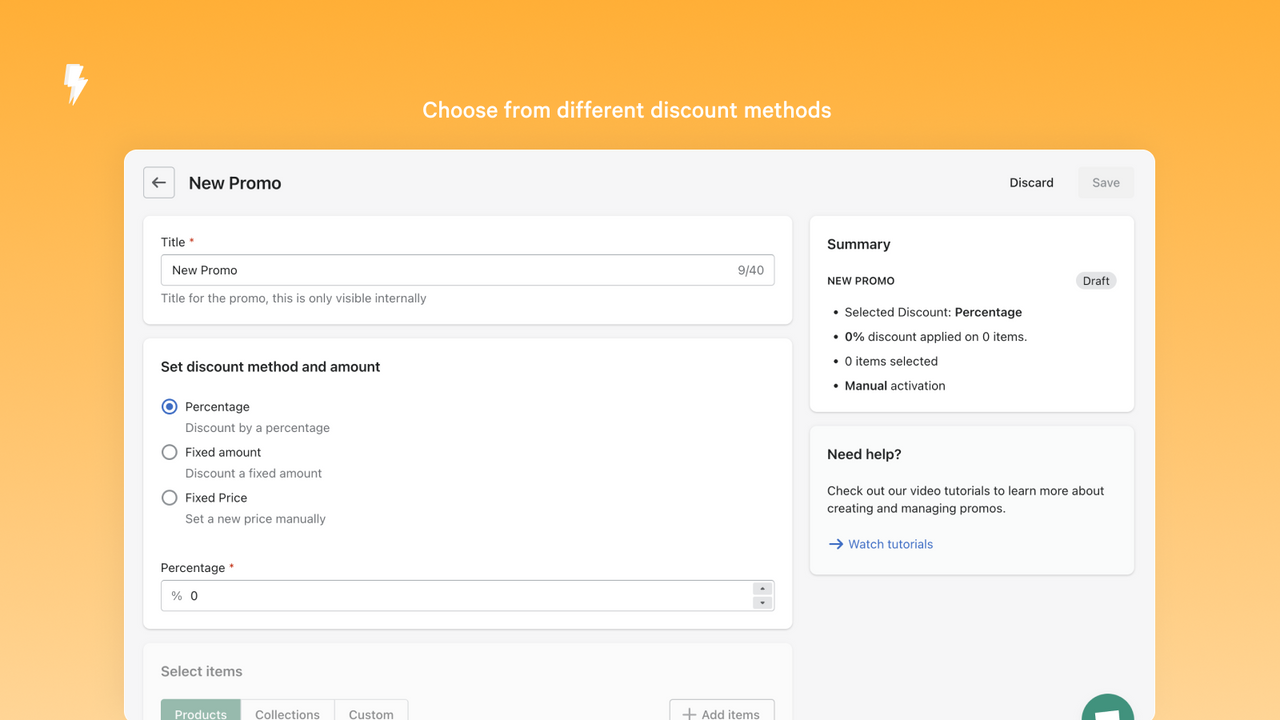Click the arrow beside Watch tutorials

[836, 544]
